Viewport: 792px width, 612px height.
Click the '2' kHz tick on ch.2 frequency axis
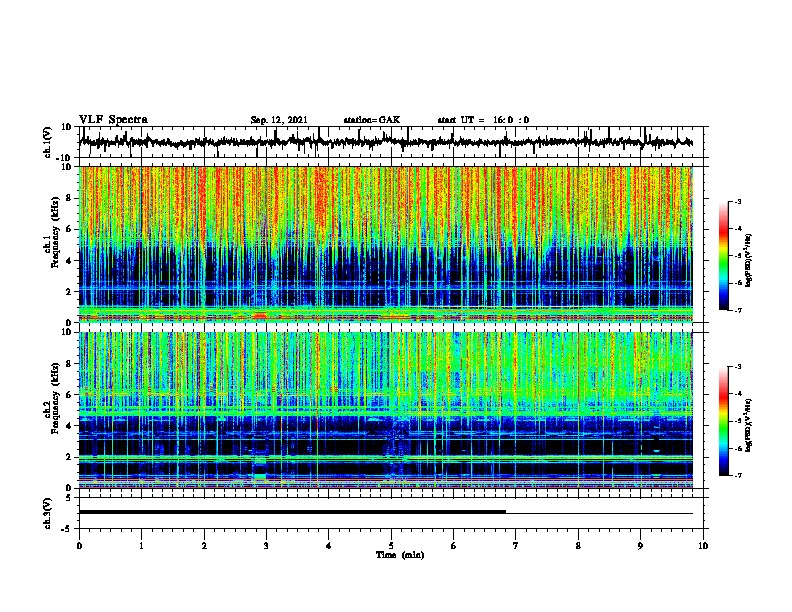coord(69,457)
